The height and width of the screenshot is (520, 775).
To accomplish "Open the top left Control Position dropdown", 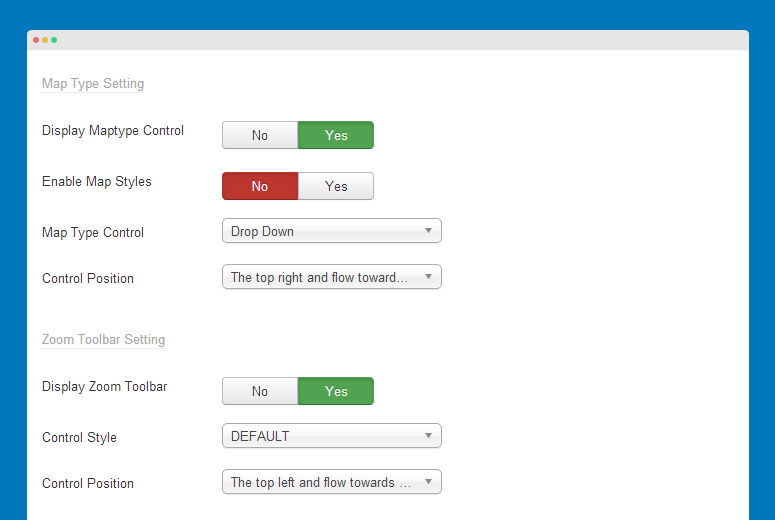I will coord(332,482).
